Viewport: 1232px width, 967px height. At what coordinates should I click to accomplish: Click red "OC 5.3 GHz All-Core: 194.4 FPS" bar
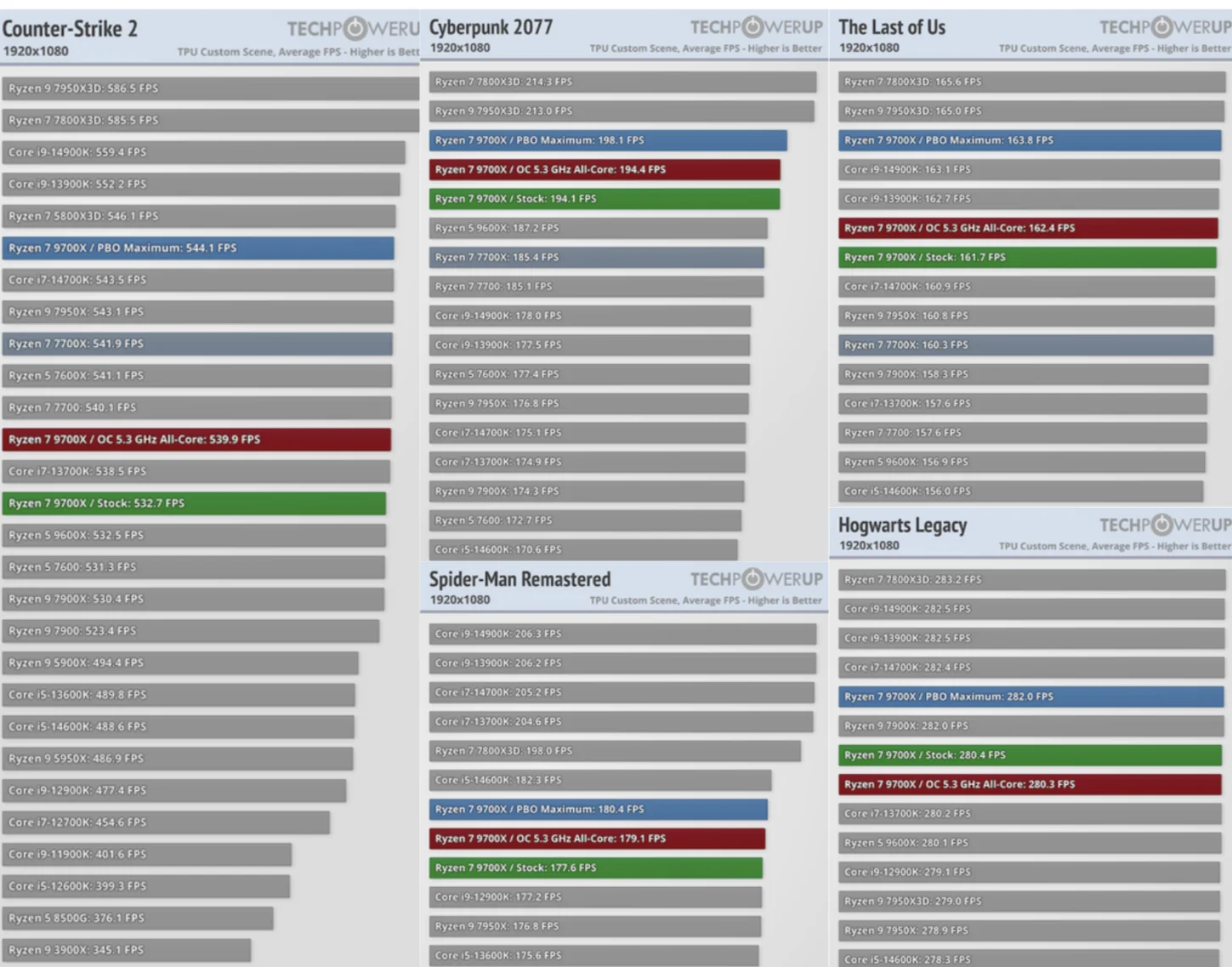pyautogui.click(x=605, y=169)
